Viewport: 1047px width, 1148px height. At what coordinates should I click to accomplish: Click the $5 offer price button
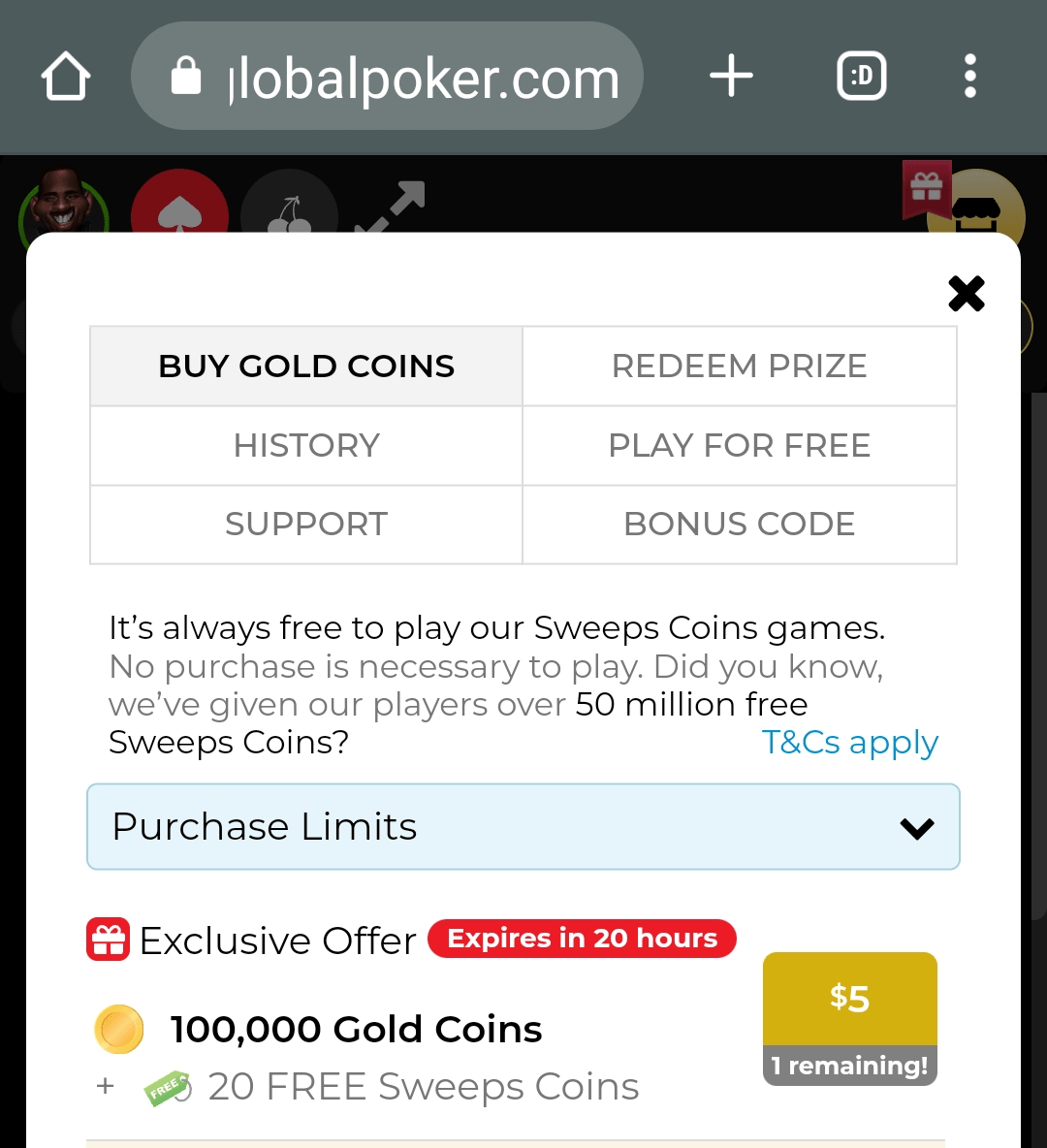pyautogui.click(x=849, y=999)
